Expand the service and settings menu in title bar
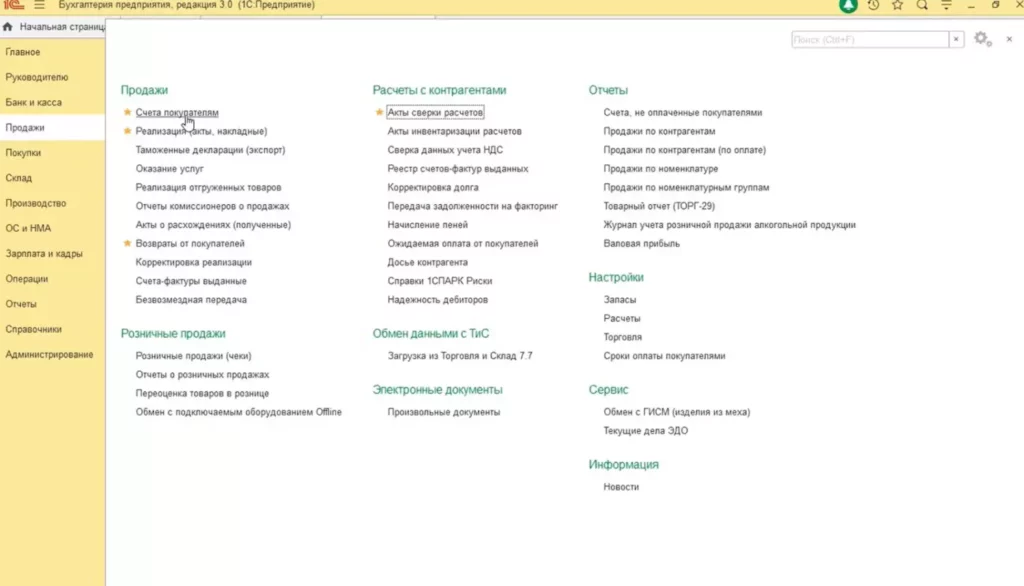1024x586 pixels. (945, 6)
